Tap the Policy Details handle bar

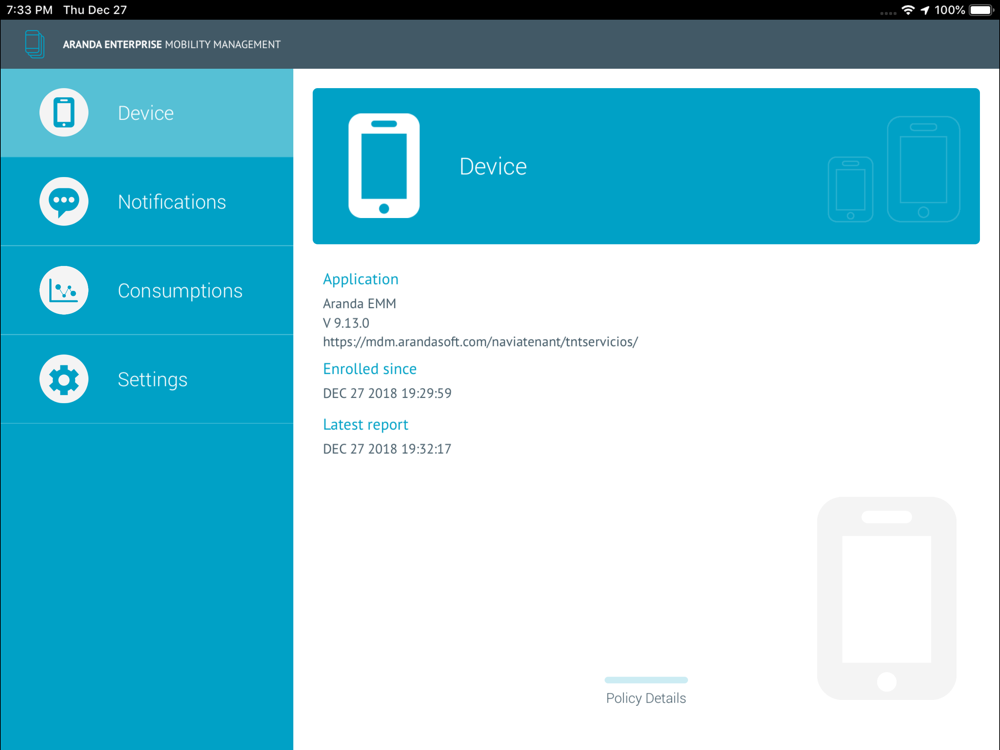click(646, 680)
